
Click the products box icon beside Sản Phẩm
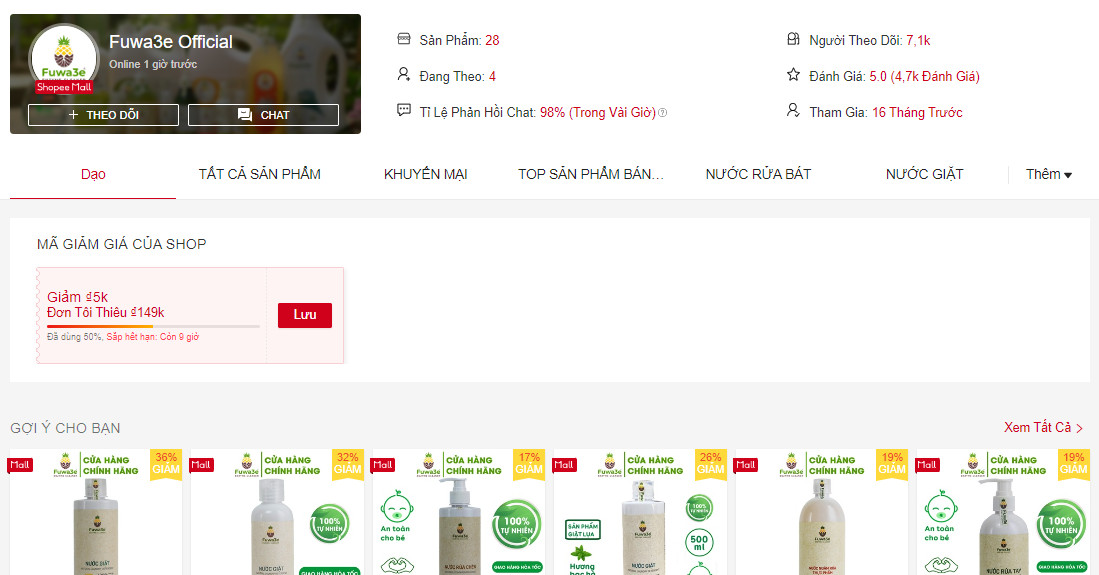[x=404, y=39]
